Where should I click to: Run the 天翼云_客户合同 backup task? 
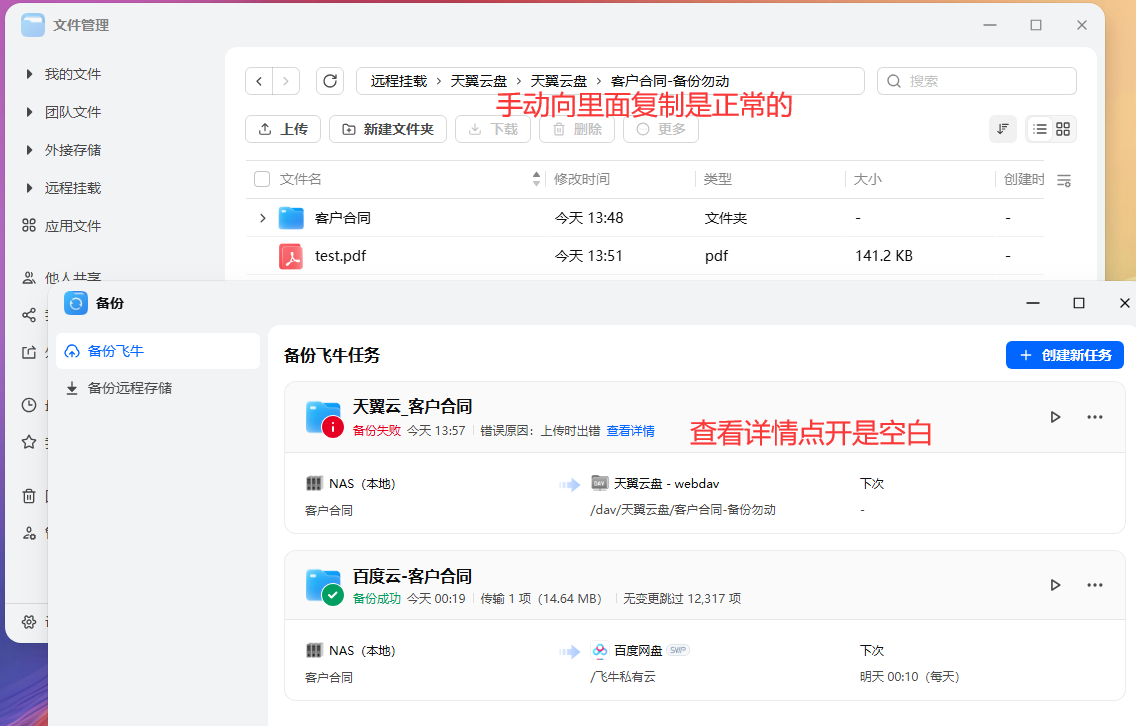(1055, 417)
